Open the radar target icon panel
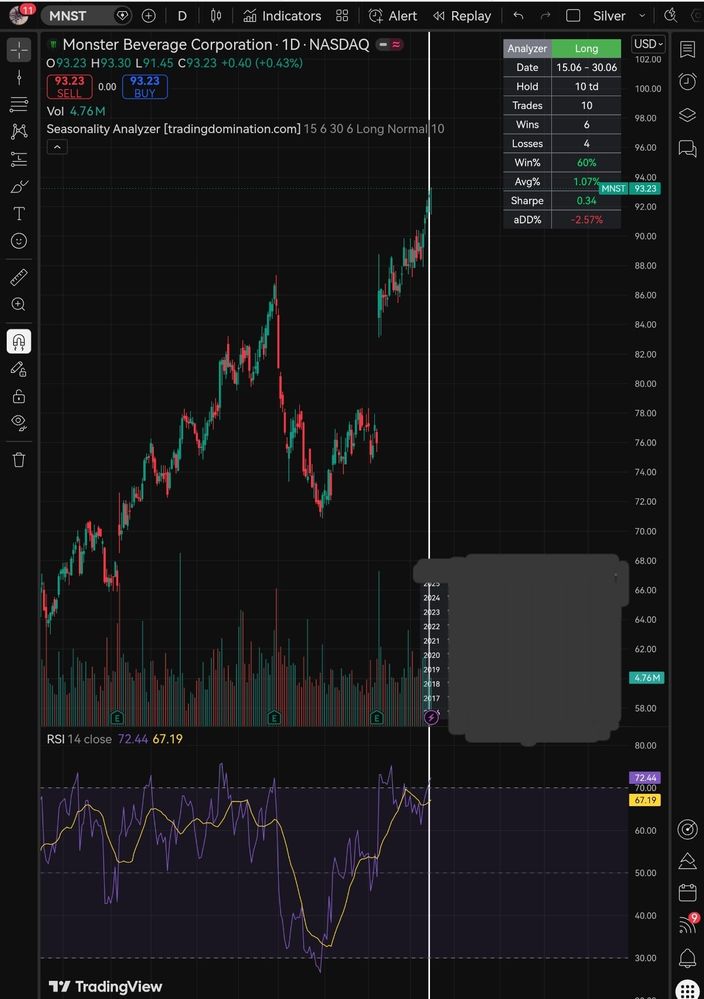The width and height of the screenshot is (704, 999). pos(687,829)
